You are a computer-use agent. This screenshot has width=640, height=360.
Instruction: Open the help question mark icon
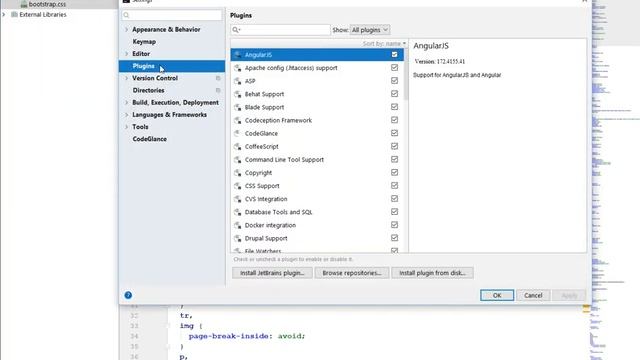pos(128,295)
